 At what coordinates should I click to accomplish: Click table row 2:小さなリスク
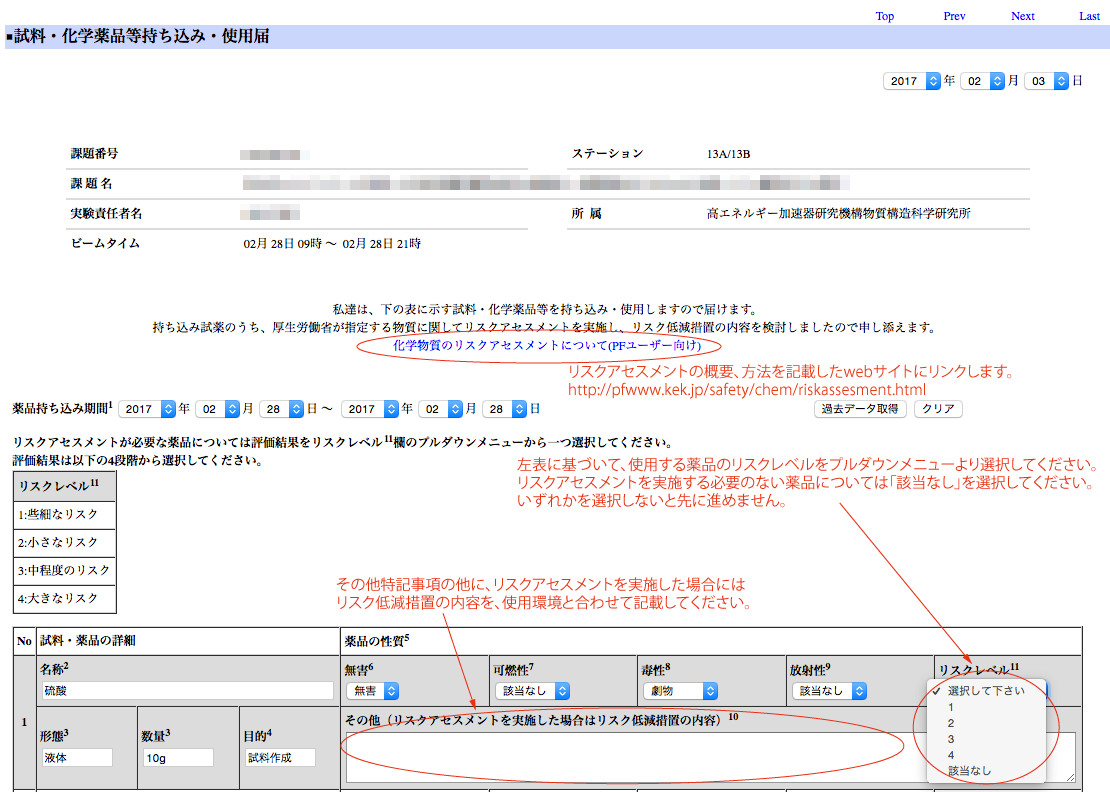(64, 543)
